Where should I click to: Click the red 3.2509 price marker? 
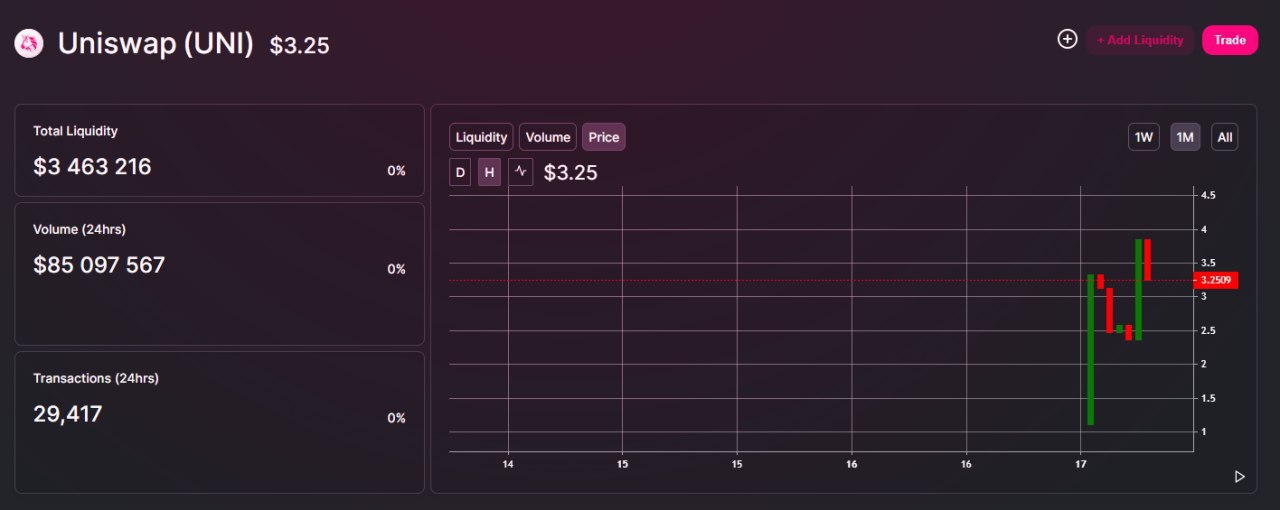[x=1217, y=280]
